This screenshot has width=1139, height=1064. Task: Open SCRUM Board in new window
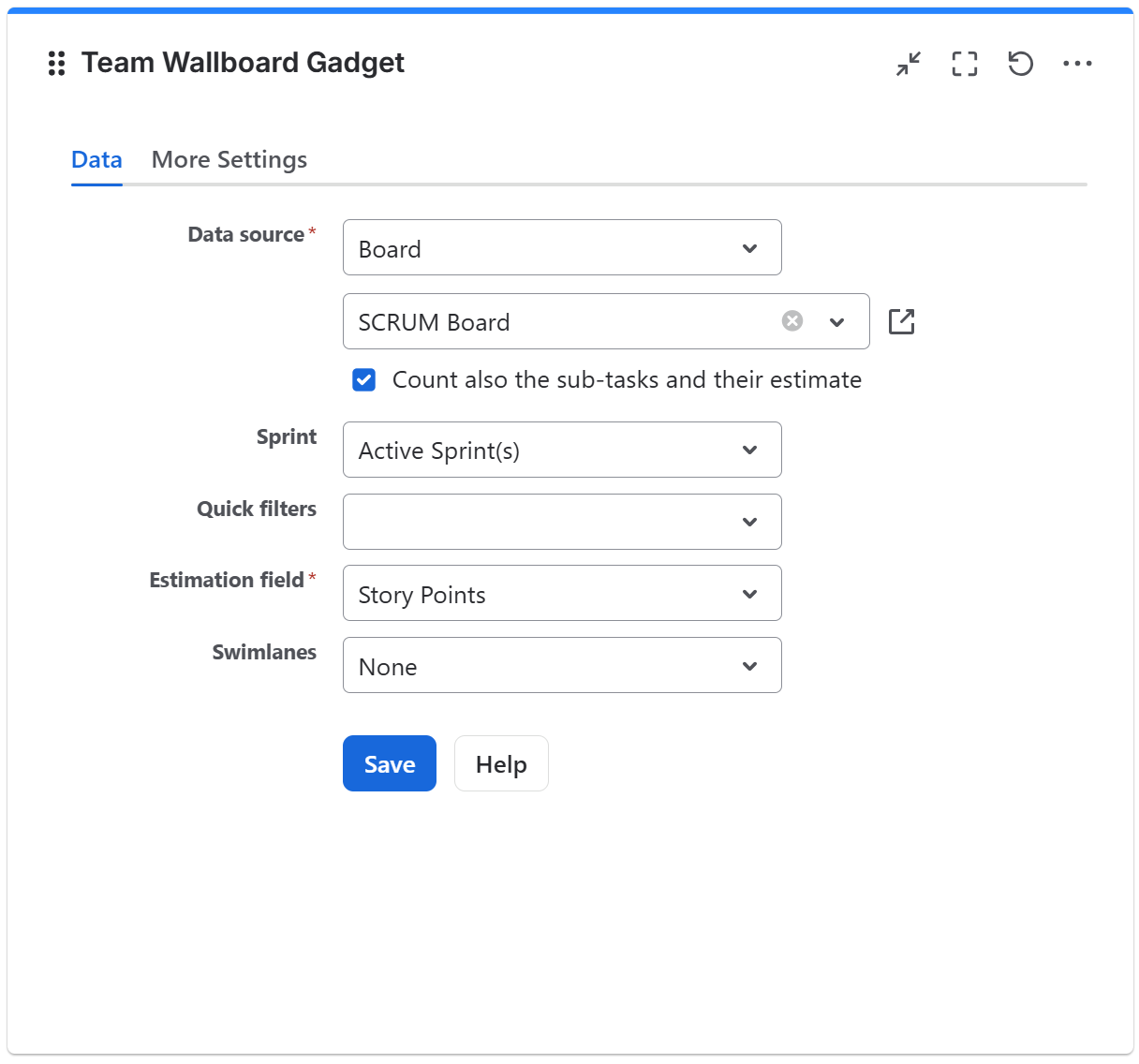click(x=901, y=321)
